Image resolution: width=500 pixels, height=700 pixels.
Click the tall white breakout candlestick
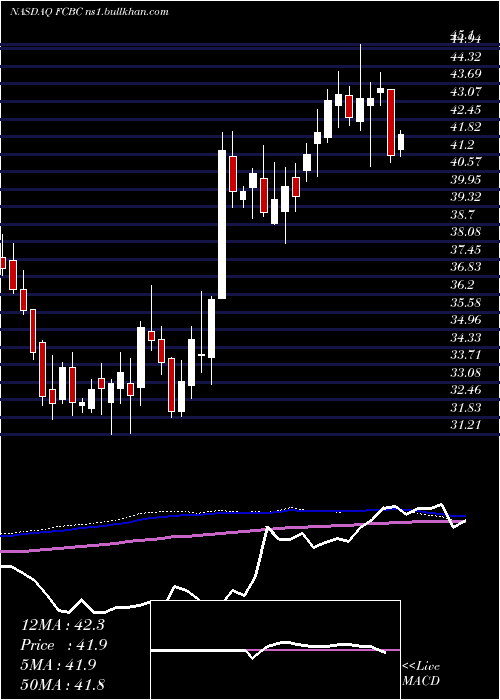(222, 224)
